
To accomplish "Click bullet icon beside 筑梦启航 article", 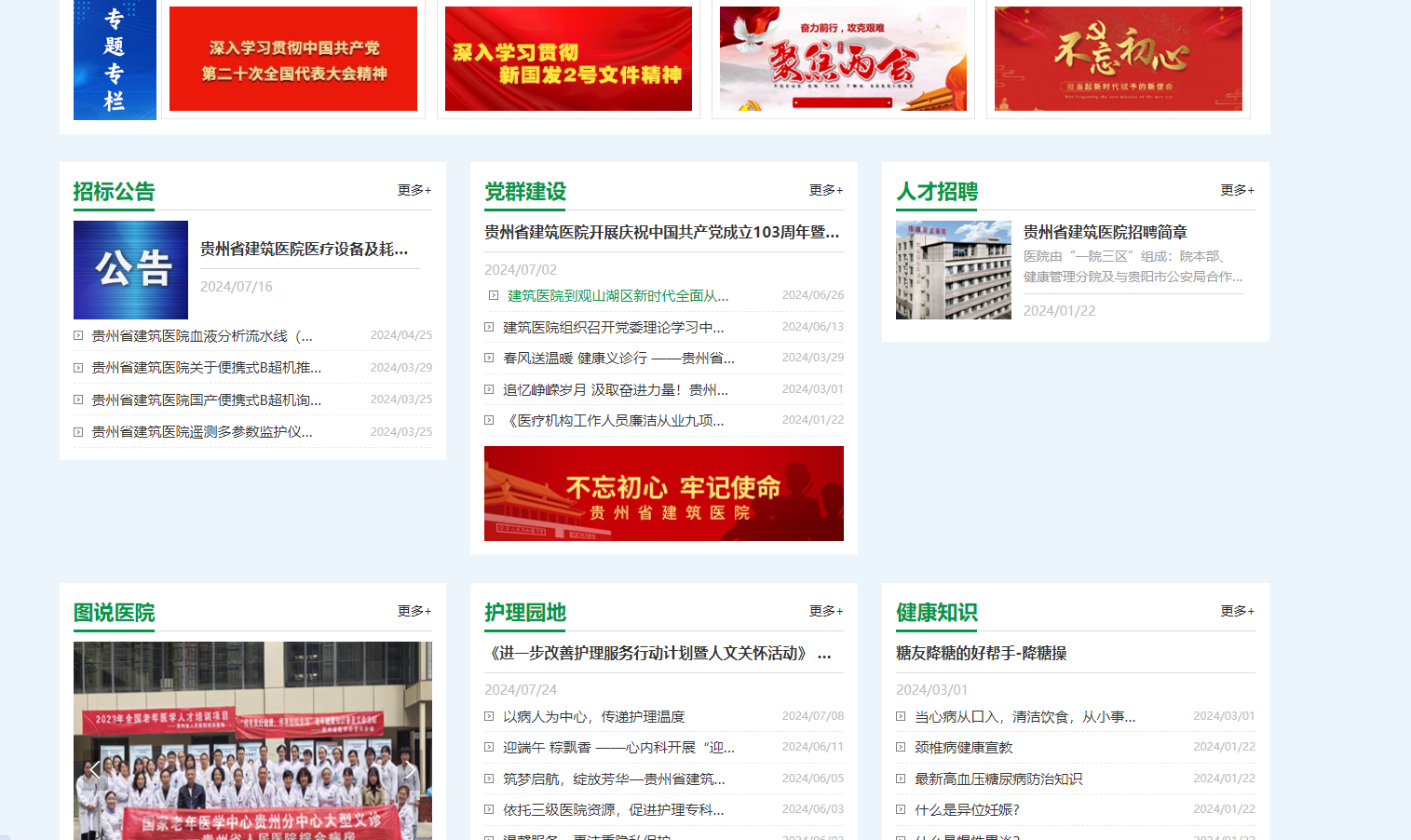I will [489, 779].
